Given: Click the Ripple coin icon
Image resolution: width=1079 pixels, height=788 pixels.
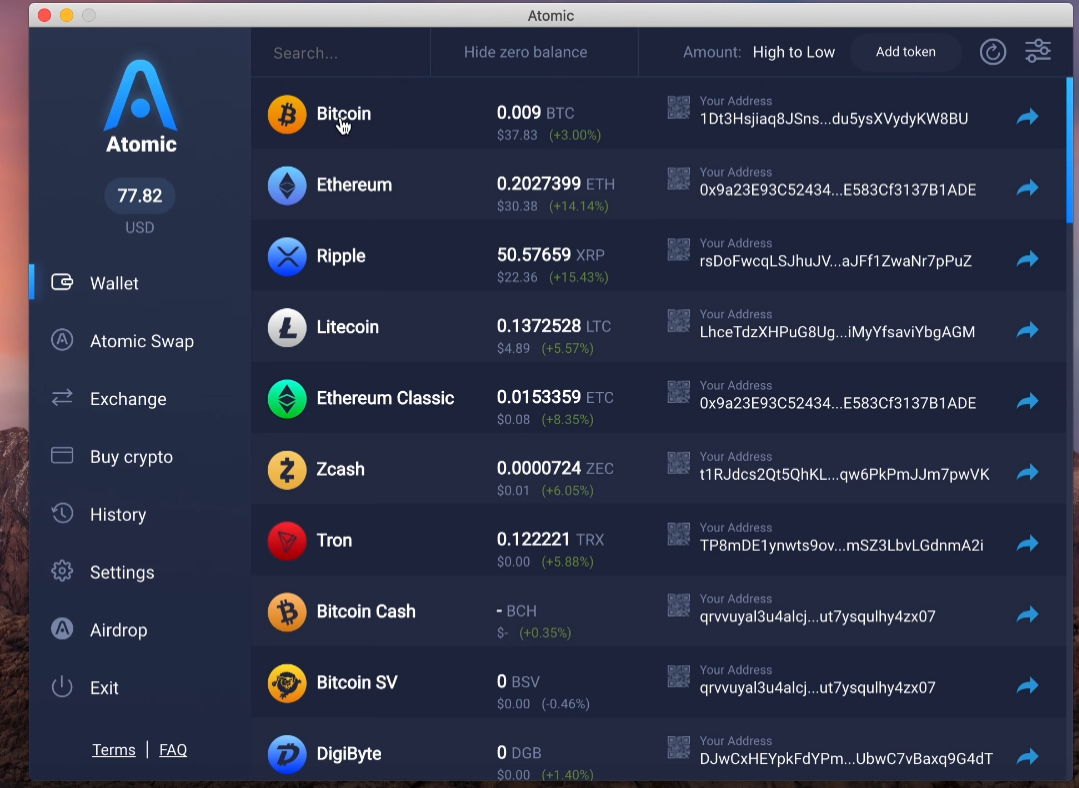Looking at the screenshot, I should pyautogui.click(x=287, y=256).
